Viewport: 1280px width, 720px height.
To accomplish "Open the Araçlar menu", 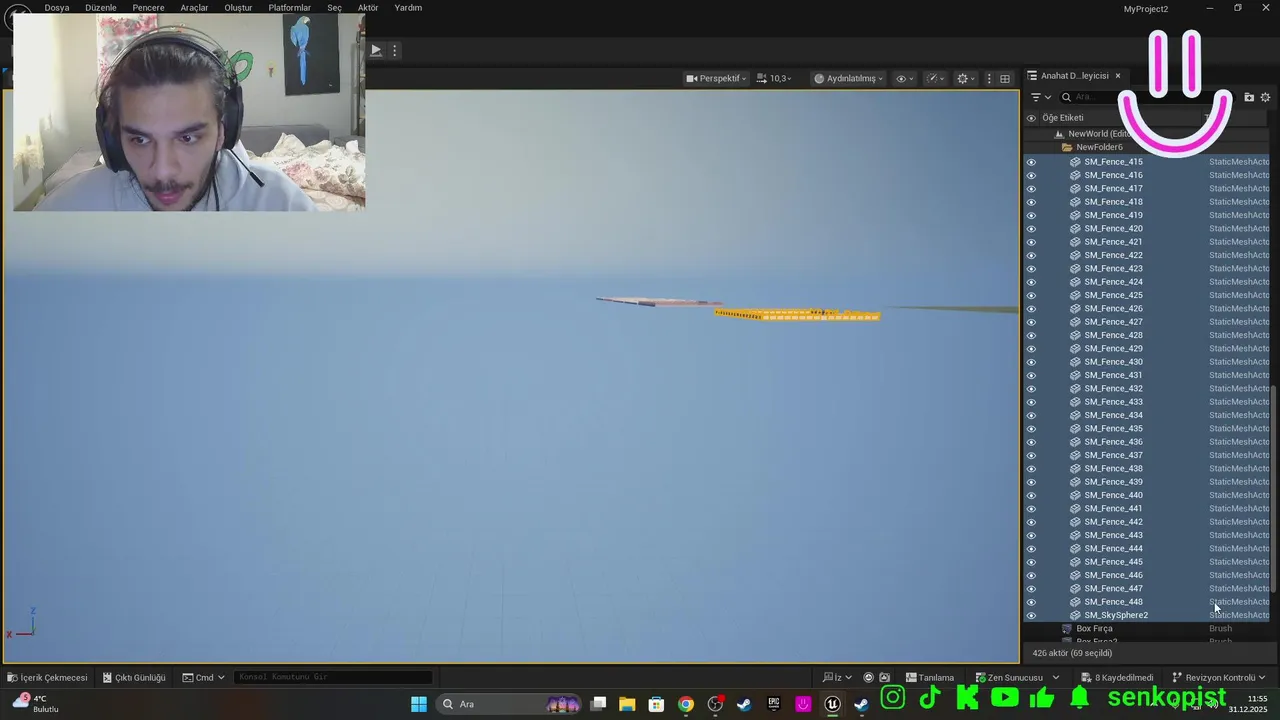I will pos(194,8).
